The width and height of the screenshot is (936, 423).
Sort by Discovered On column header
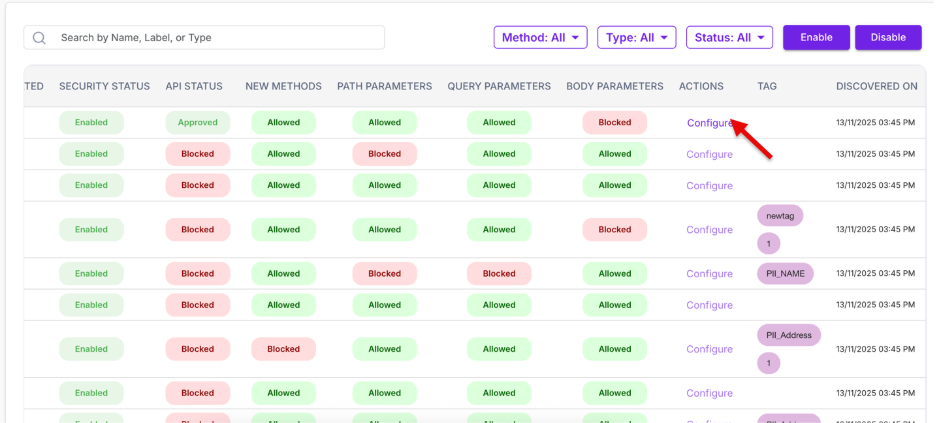pos(876,86)
